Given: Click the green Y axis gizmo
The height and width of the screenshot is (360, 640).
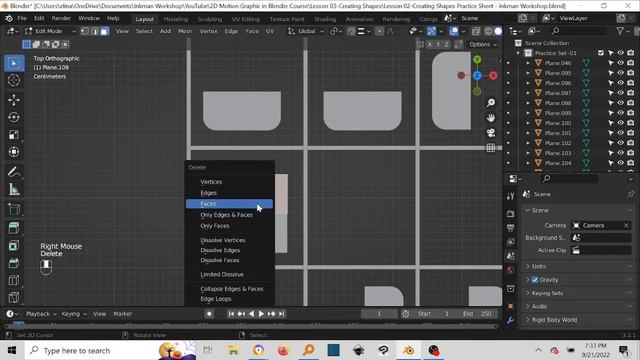Looking at the screenshot, I should pyautogui.click(x=477, y=60).
